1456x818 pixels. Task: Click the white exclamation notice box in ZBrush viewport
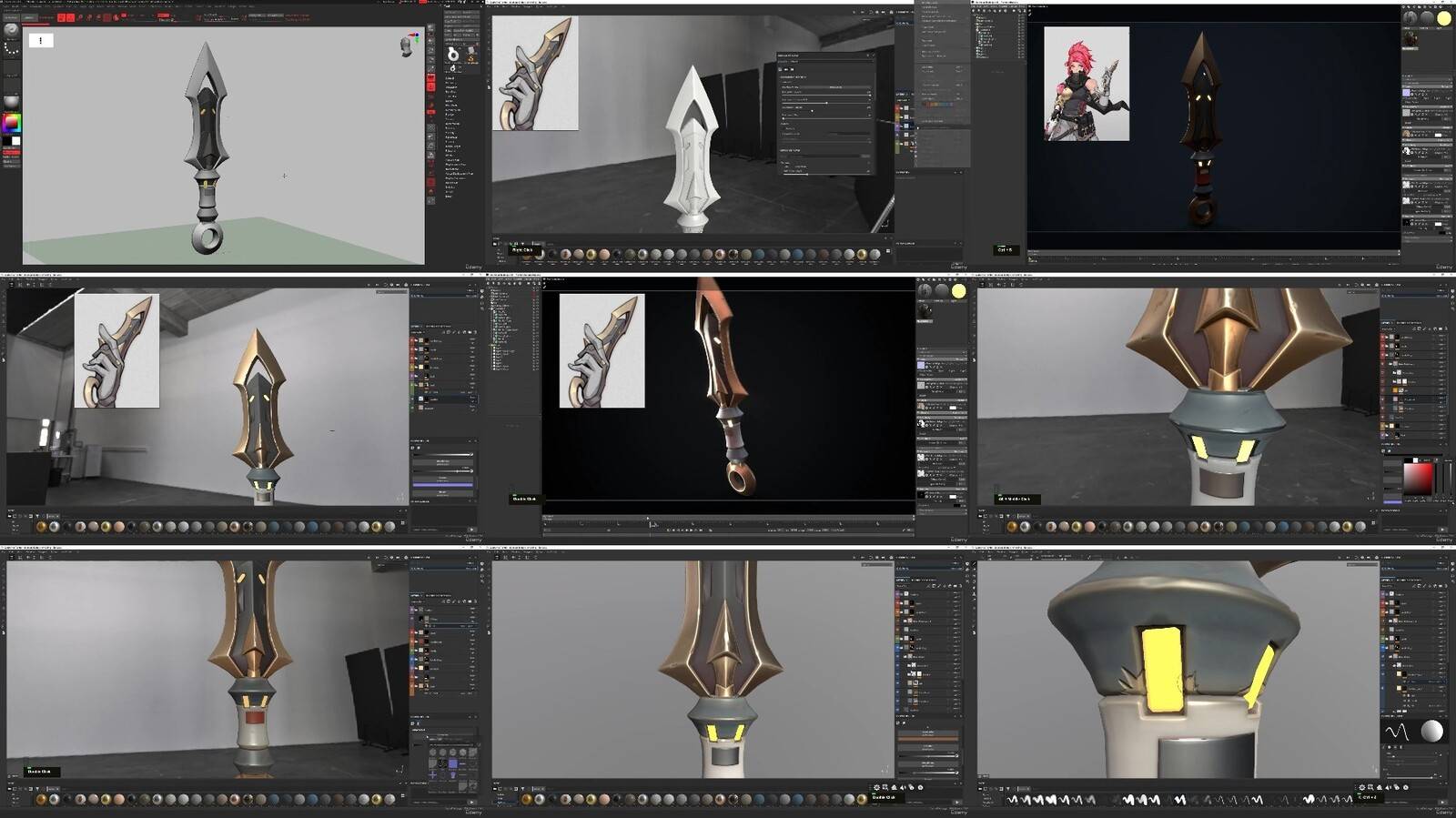[x=41, y=40]
